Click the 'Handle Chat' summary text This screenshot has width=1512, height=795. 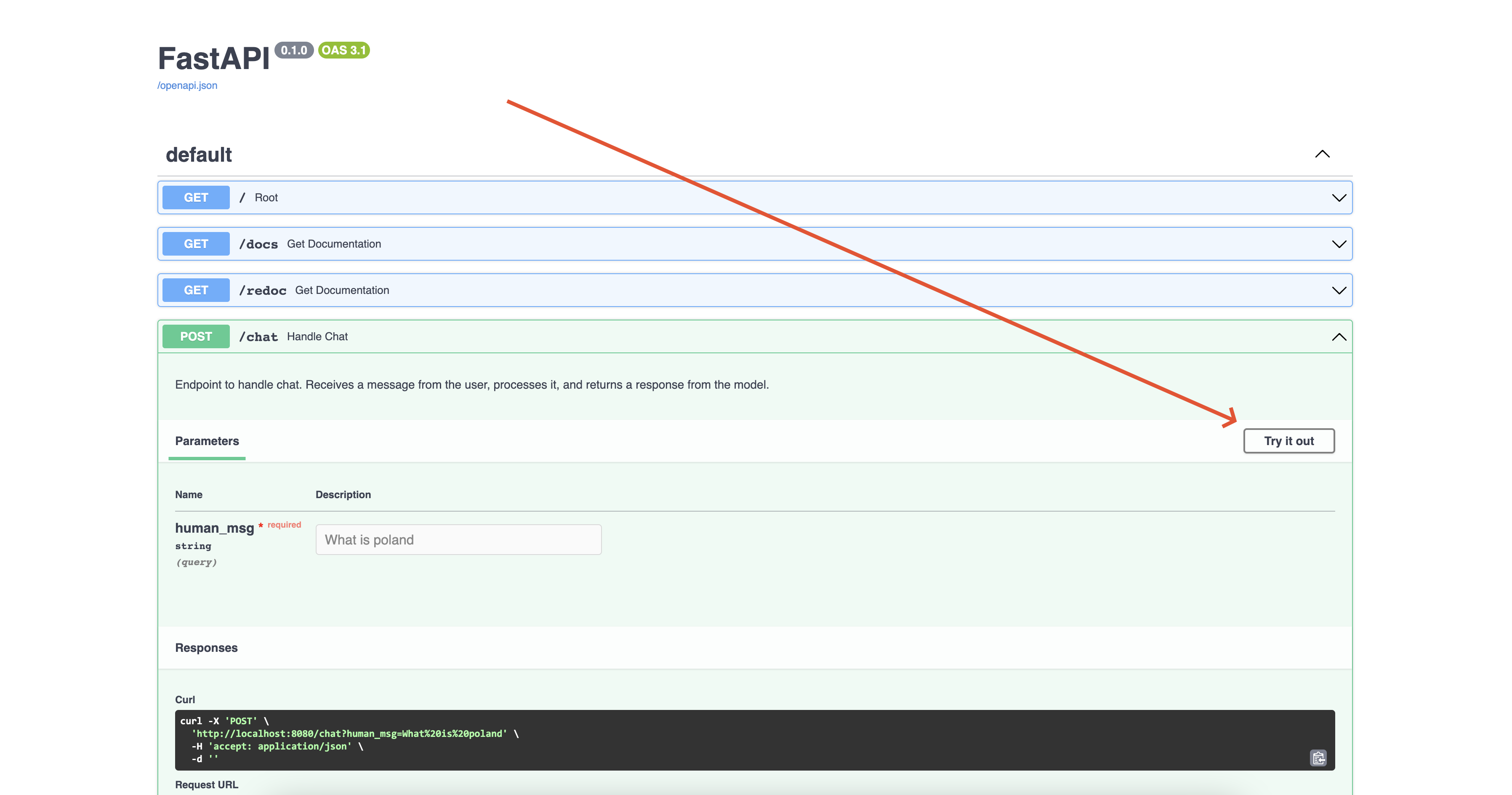(x=317, y=336)
